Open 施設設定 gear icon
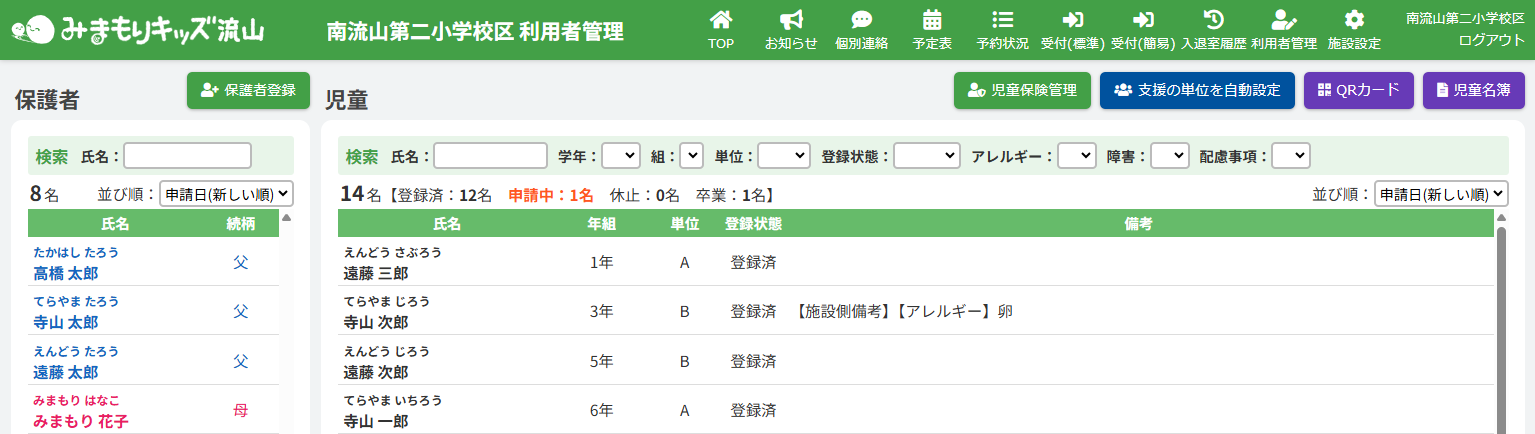1535x434 pixels. pyautogui.click(x=1354, y=20)
